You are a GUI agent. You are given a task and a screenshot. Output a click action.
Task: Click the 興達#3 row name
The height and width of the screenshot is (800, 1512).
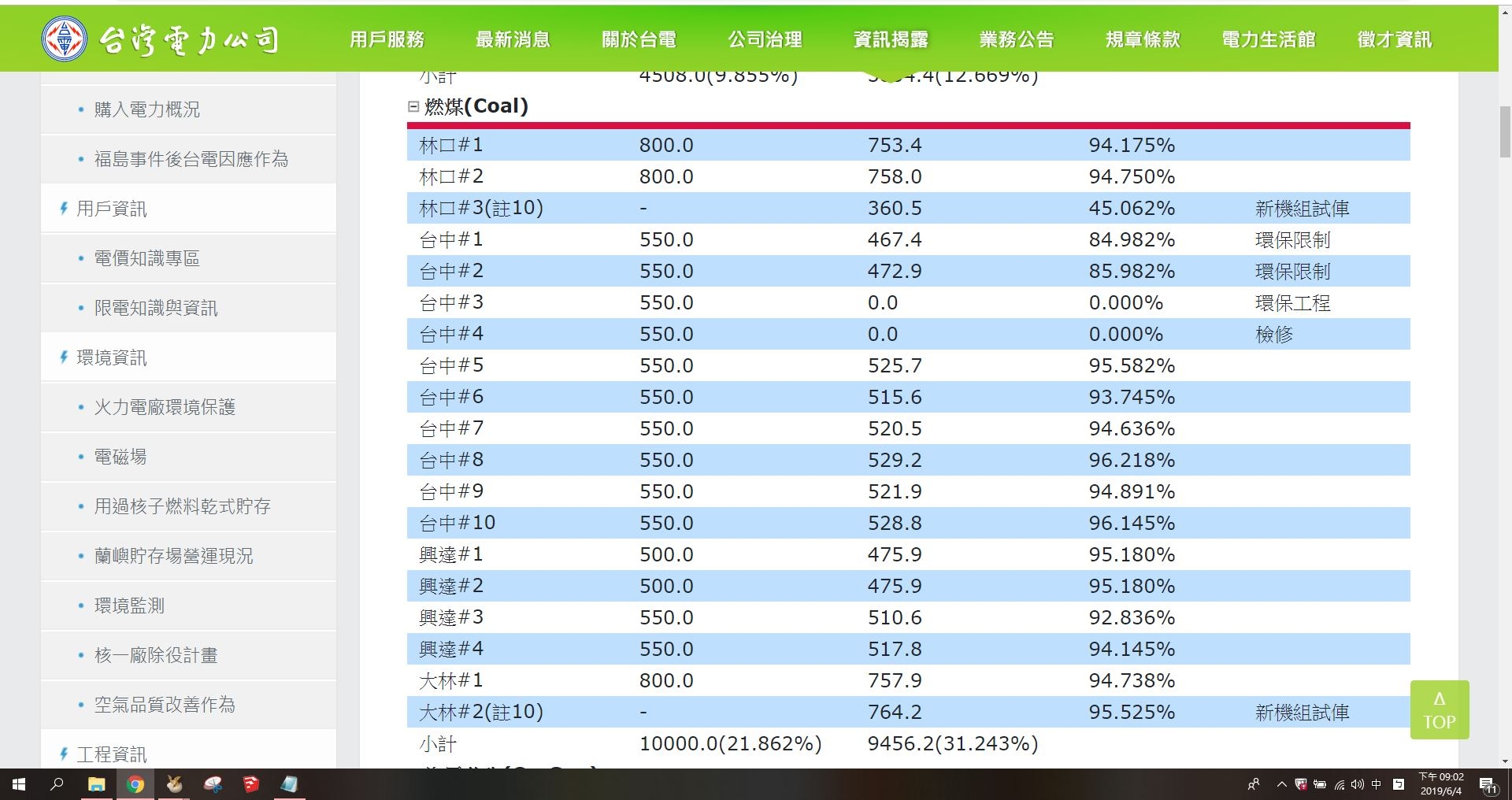point(451,617)
